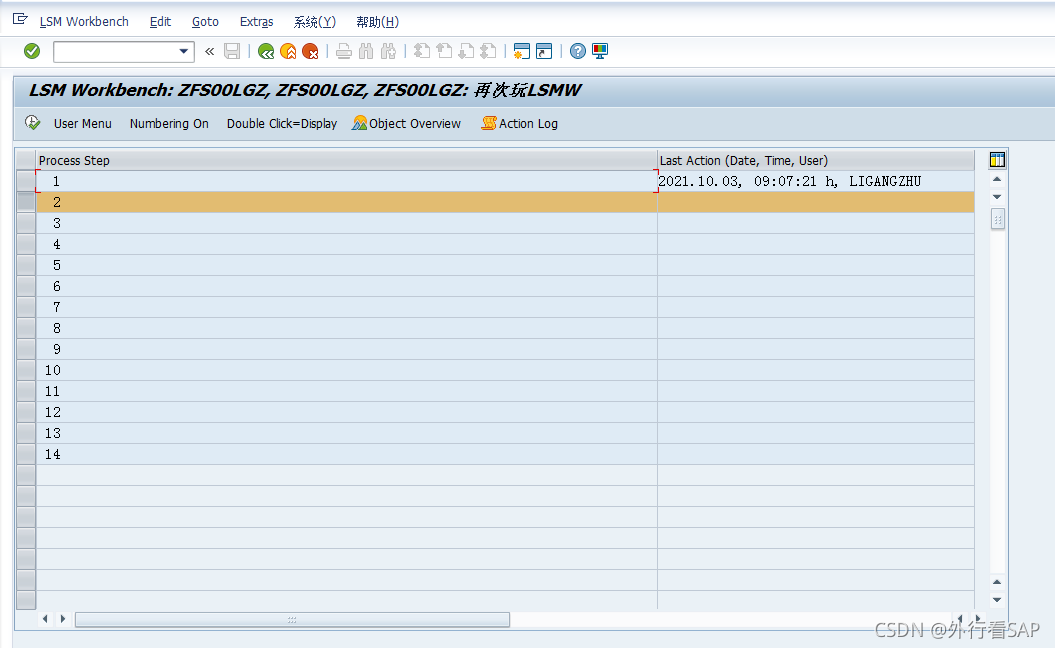This screenshot has height=648, width=1055.
Task: Click the Execute clock icon beside User Menu
Action: [x=32, y=122]
